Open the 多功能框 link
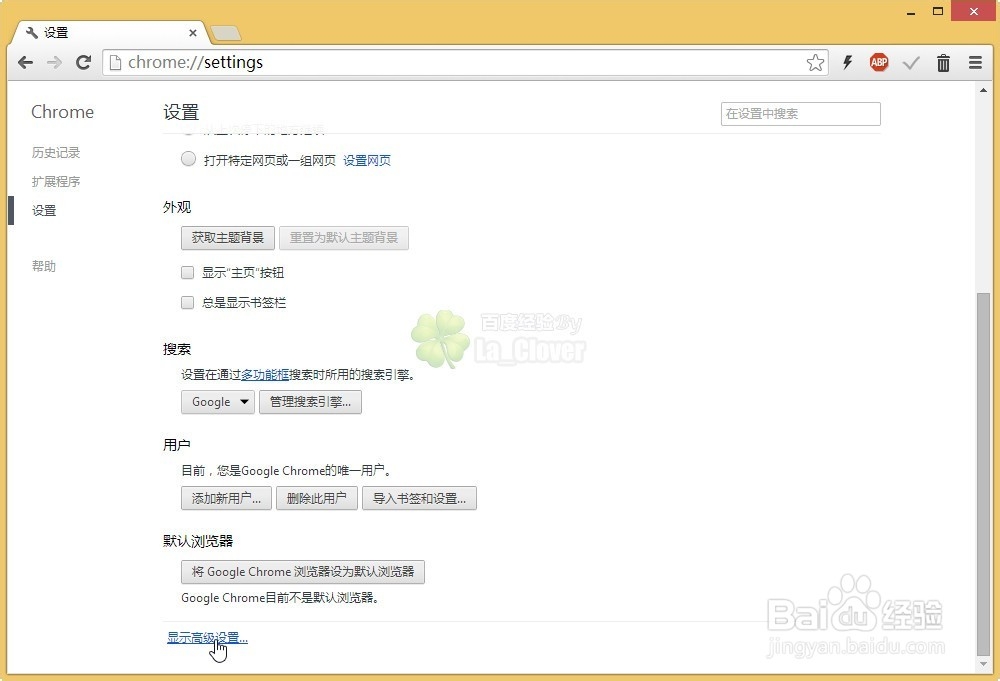Viewport: 1000px width, 681px height. (x=265, y=375)
